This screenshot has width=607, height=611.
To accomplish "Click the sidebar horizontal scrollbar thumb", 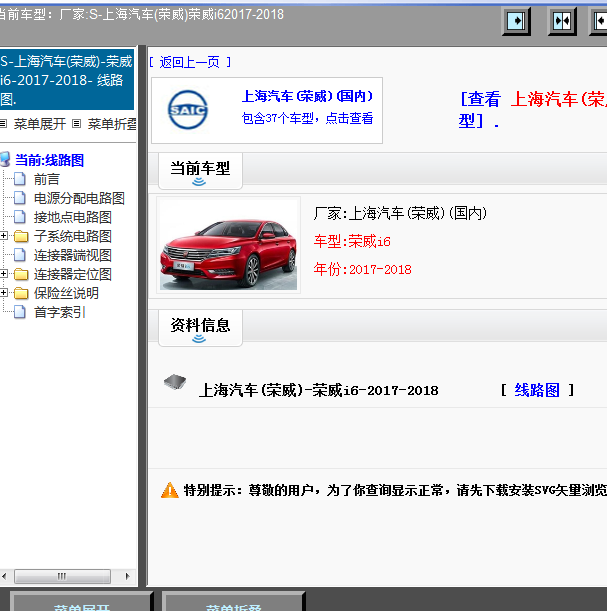I will pos(62,576).
